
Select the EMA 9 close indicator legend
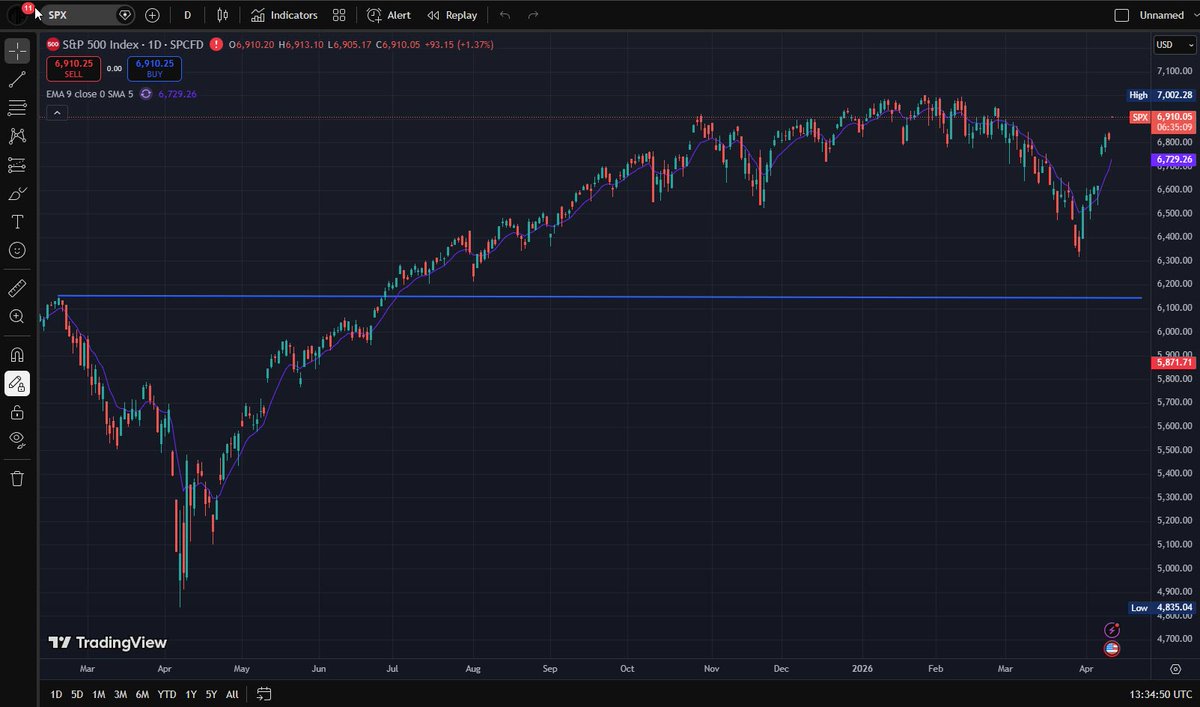point(89,93)
